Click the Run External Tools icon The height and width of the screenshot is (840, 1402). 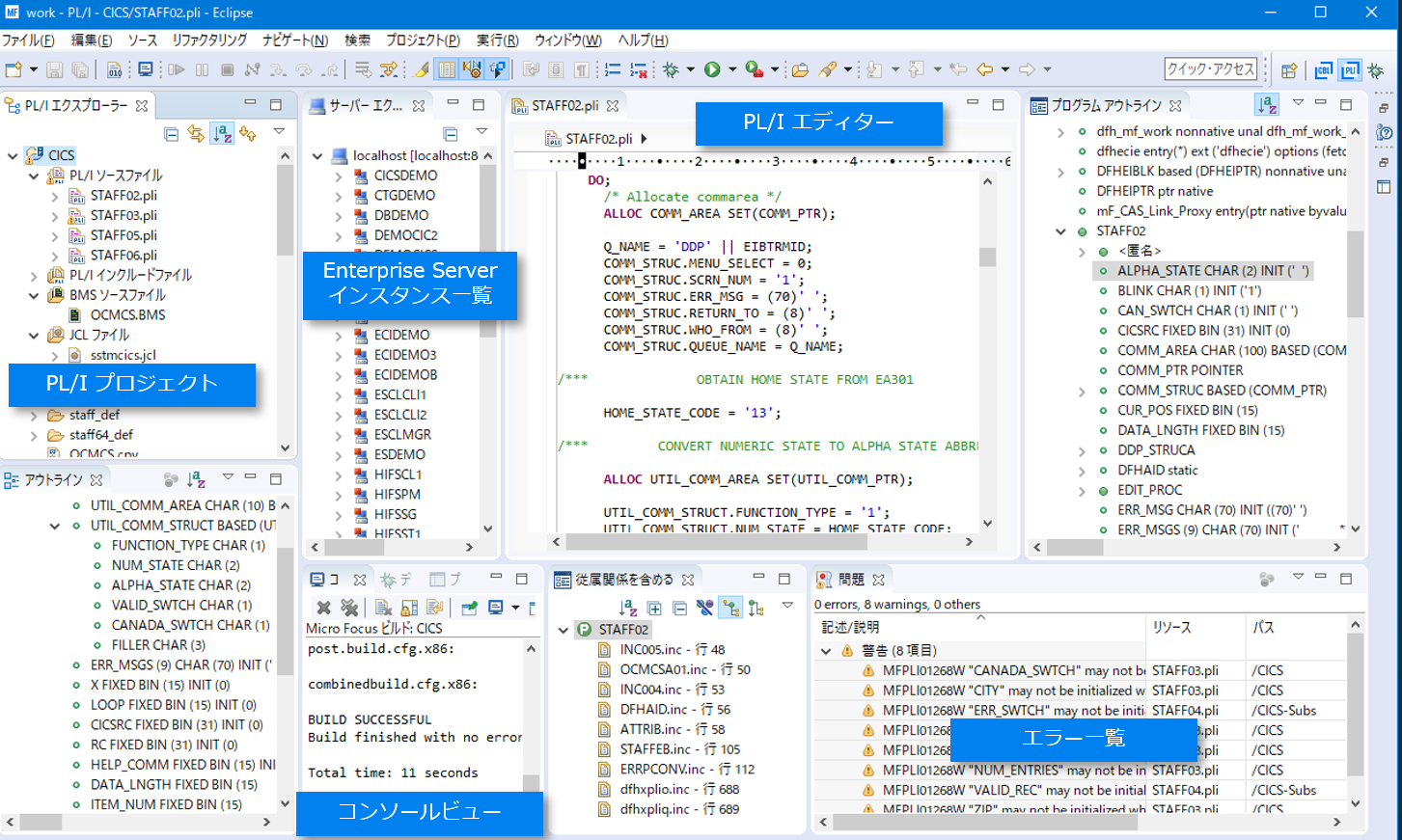pos(754,69)
